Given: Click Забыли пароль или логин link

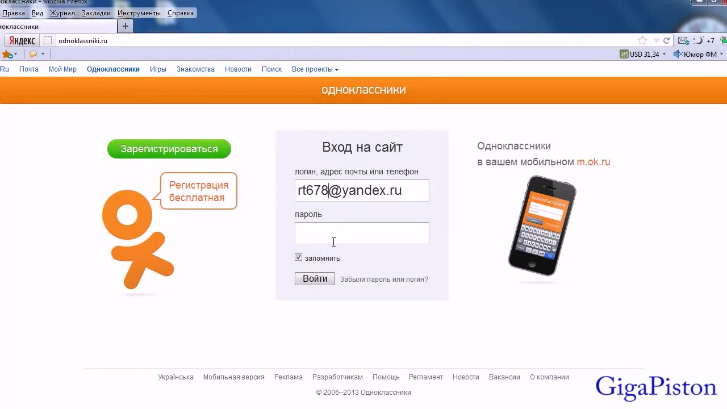Looking at the screenshot, I should [x=384, y=280].
